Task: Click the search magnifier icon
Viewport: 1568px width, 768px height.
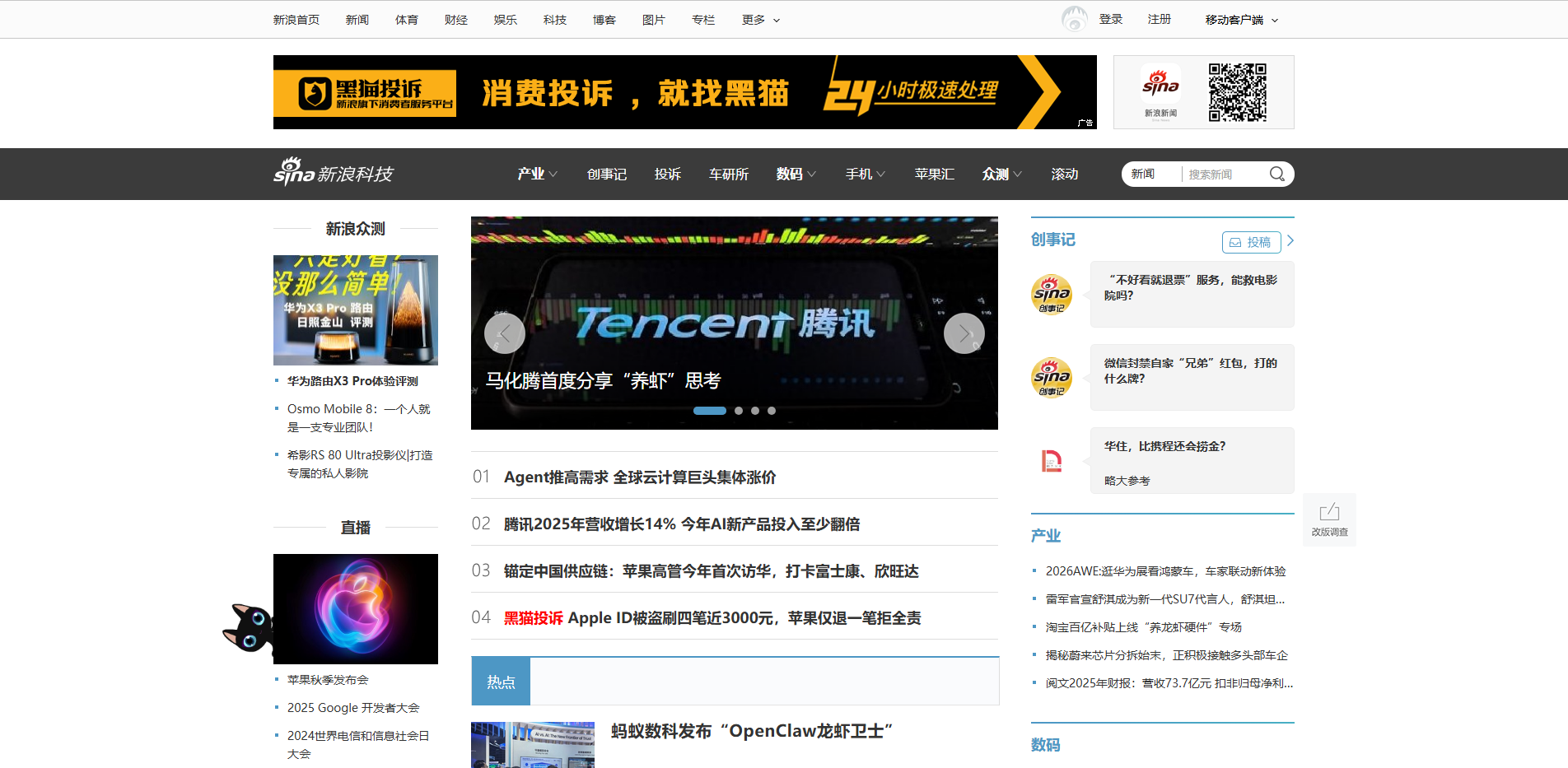Action: coord(1276,174)
